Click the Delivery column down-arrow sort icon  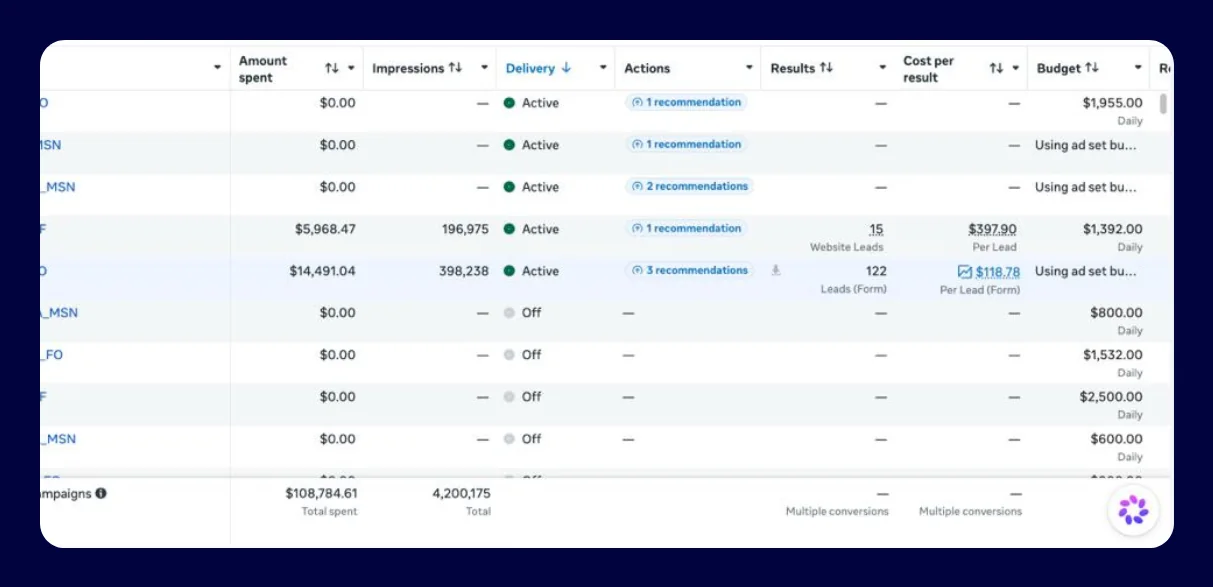[566, 68]
